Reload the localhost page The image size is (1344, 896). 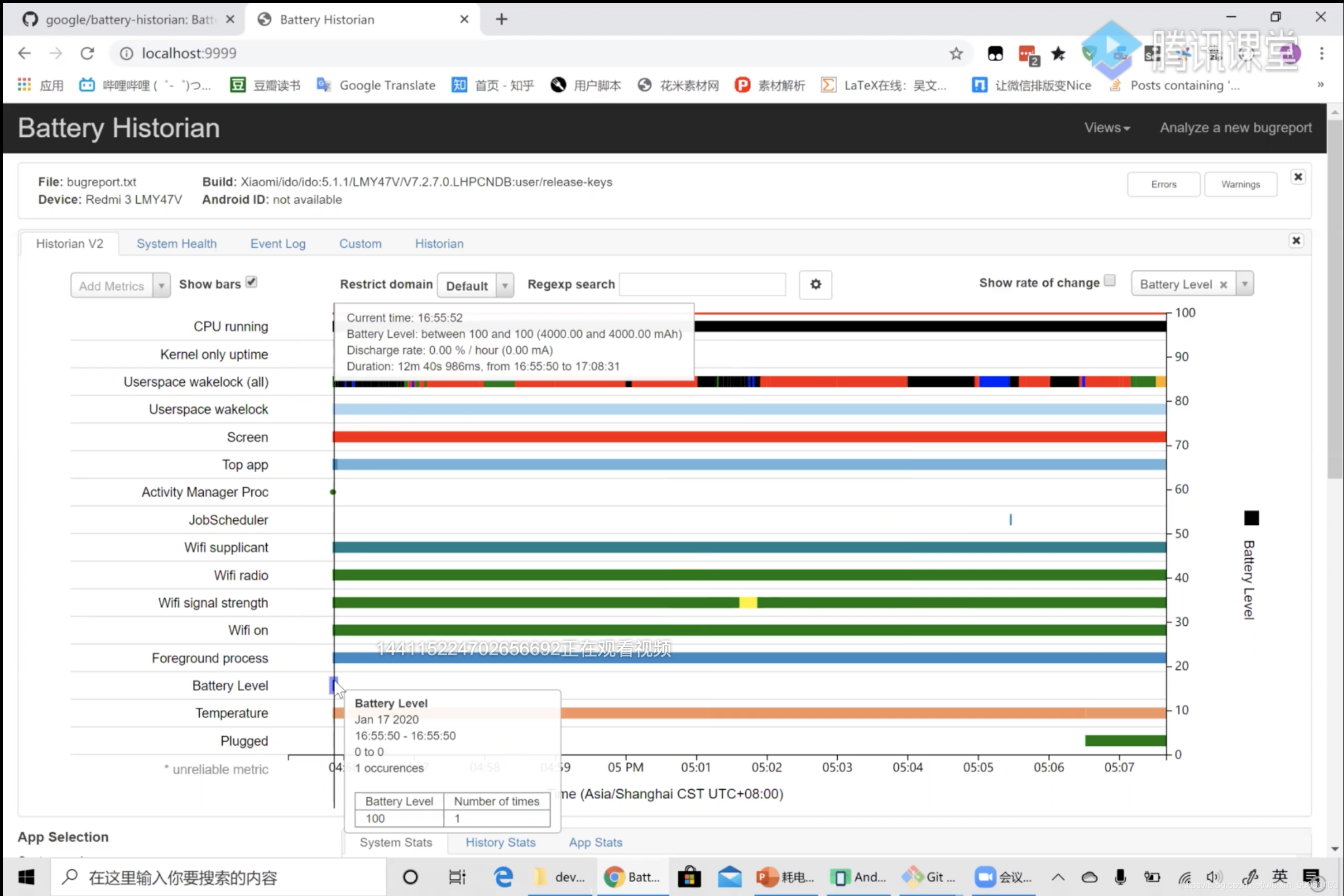point(87,54)
